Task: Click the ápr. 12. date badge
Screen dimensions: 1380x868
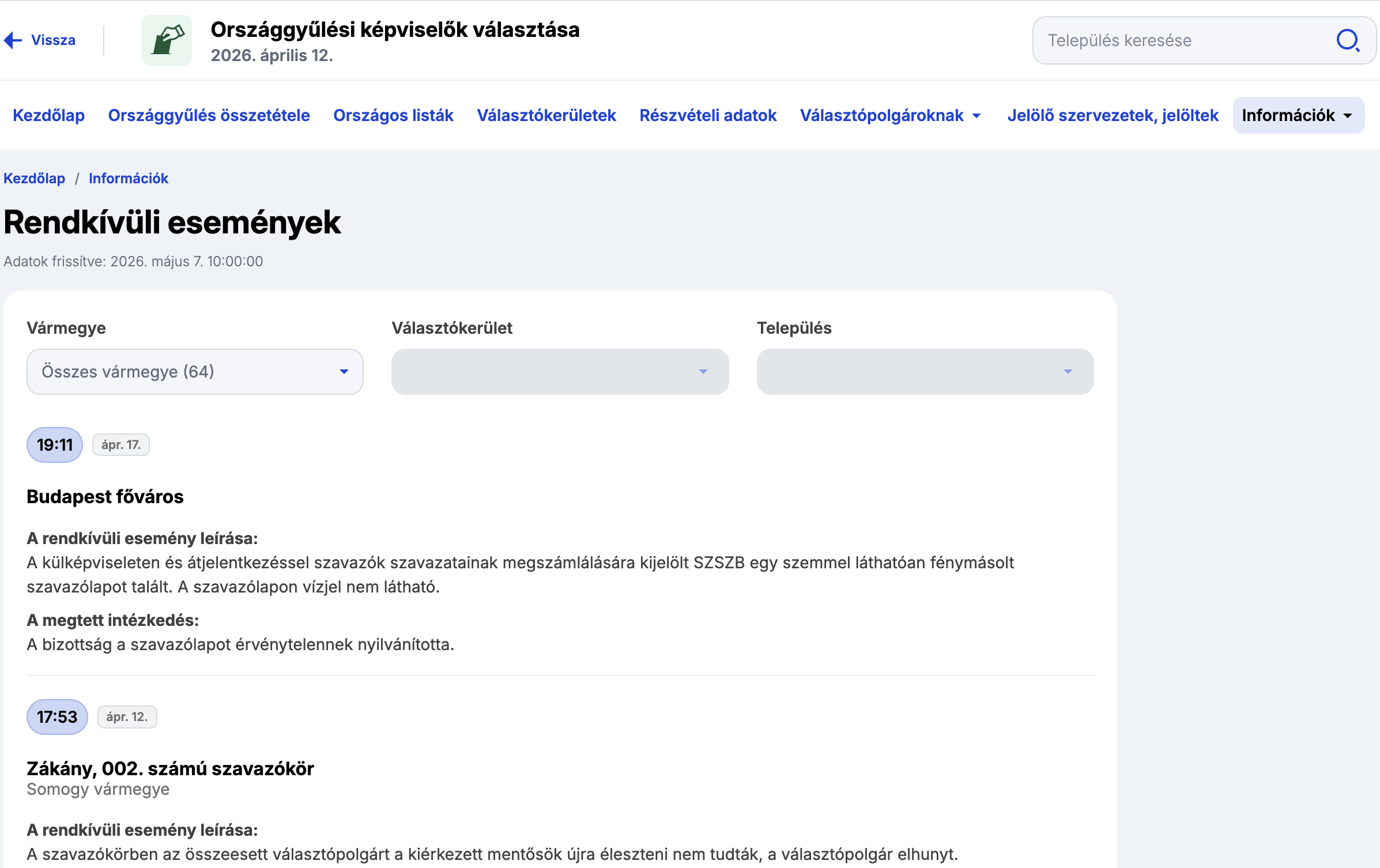Action: tap(127, 717)
